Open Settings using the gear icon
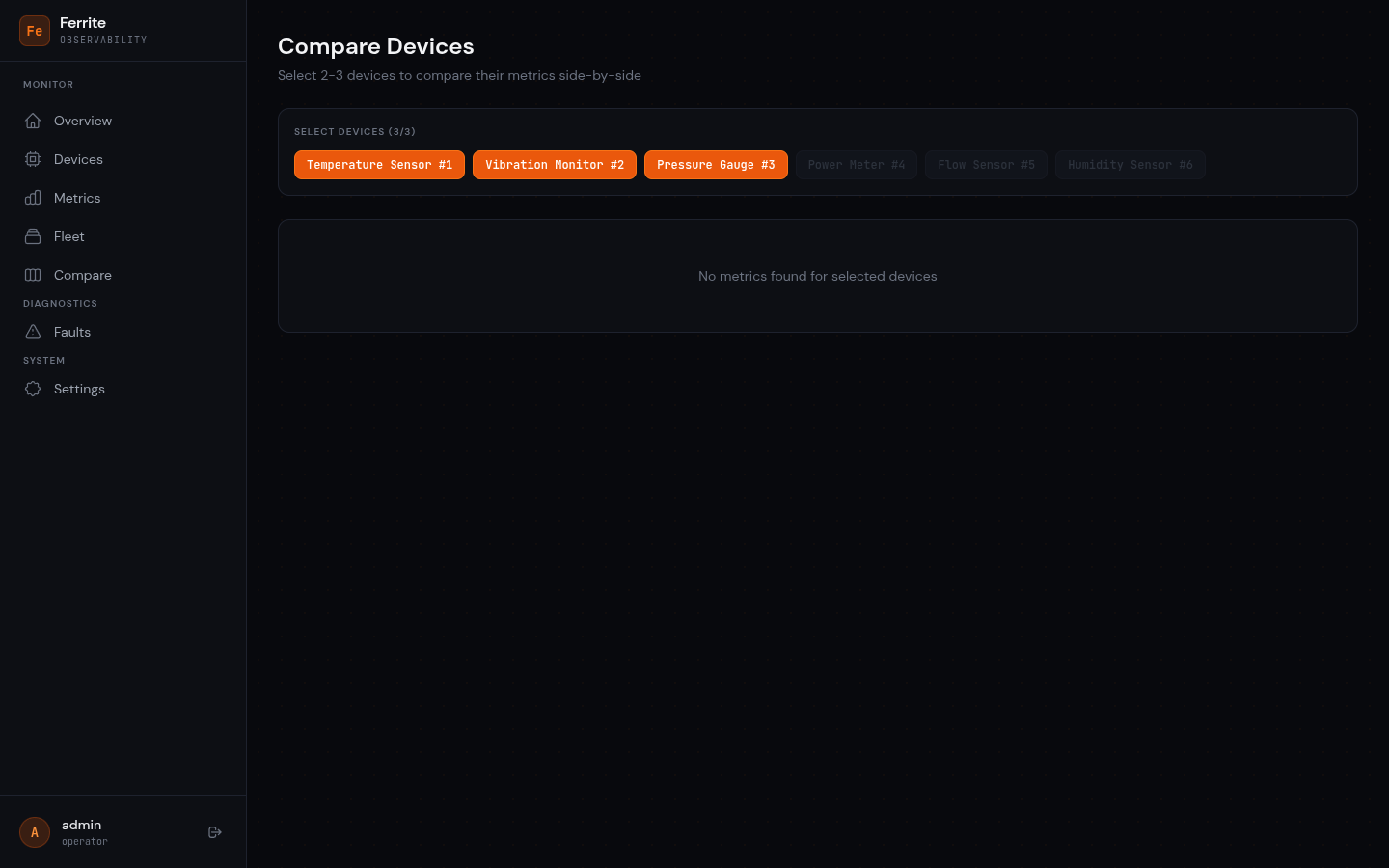 (33, 389)
